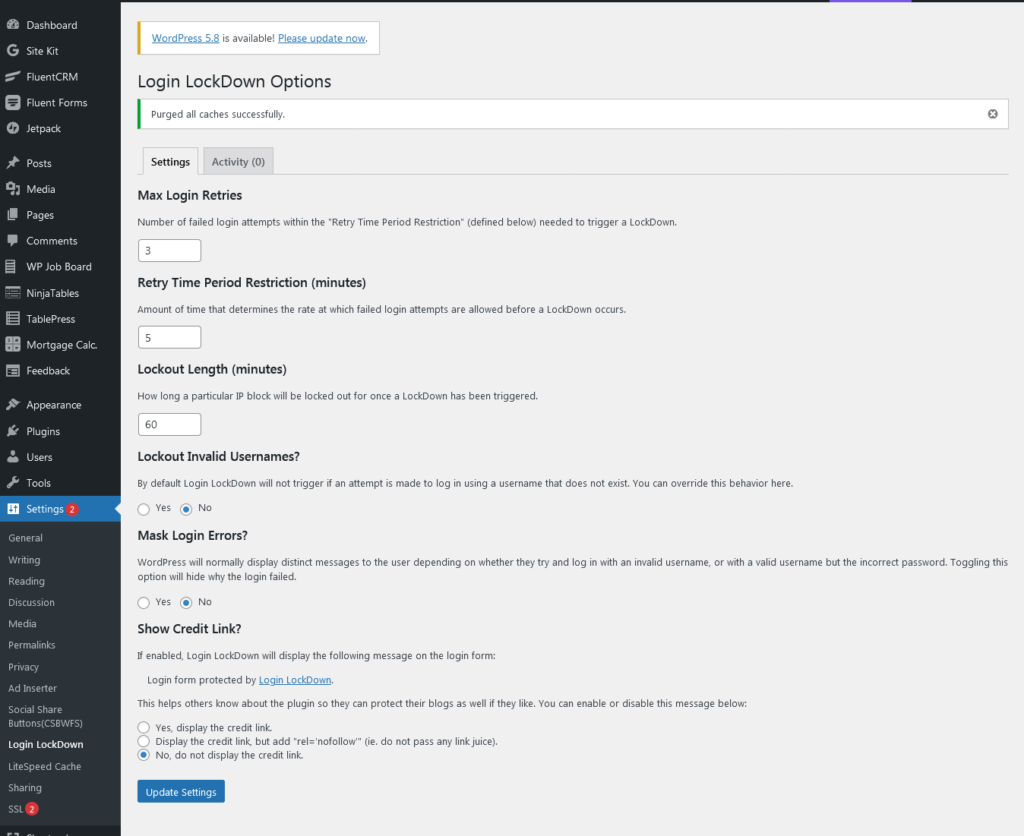
Task: Open the Media library icon
Action: pos(15,188)
